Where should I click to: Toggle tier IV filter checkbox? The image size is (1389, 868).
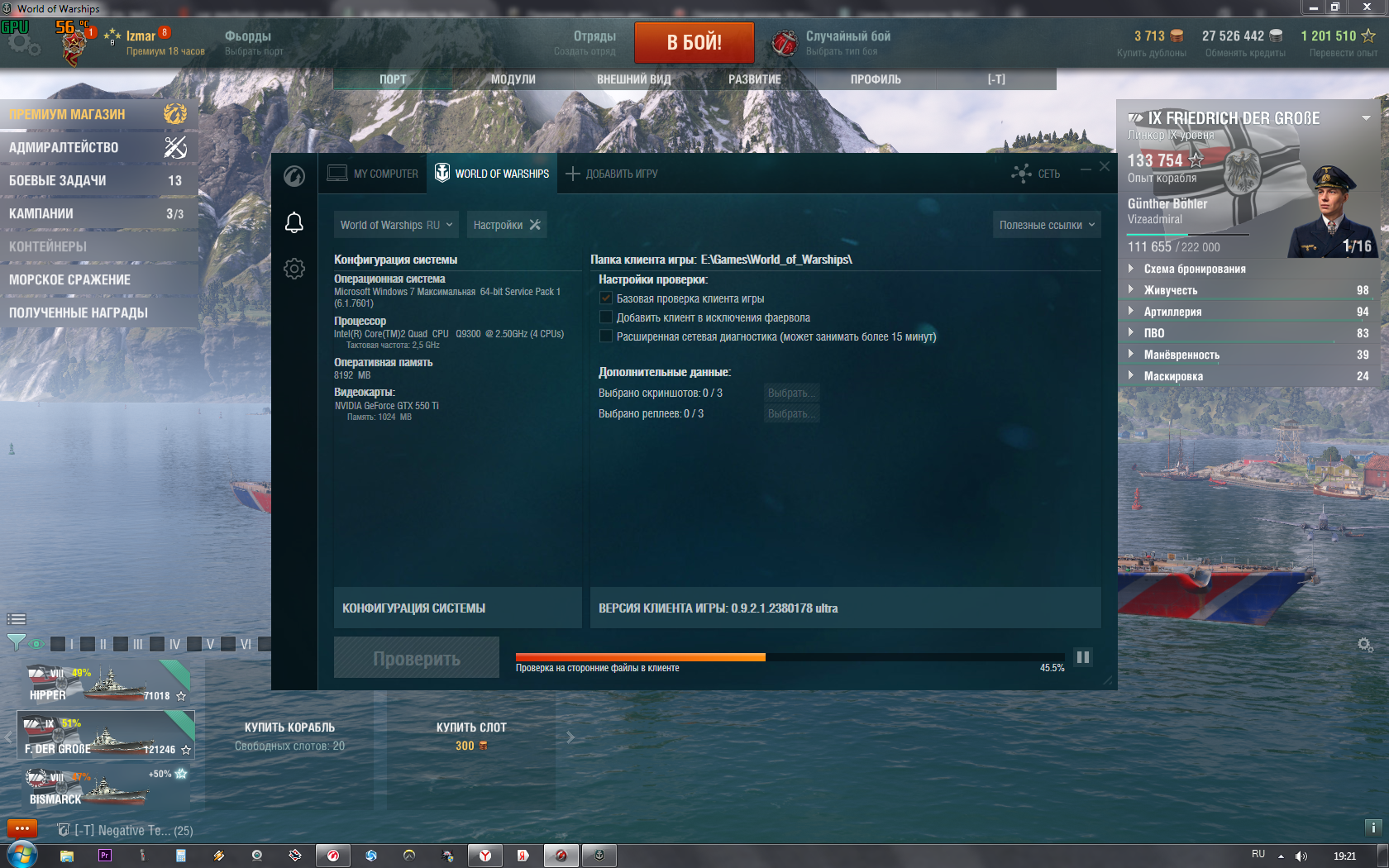[157, 644]
